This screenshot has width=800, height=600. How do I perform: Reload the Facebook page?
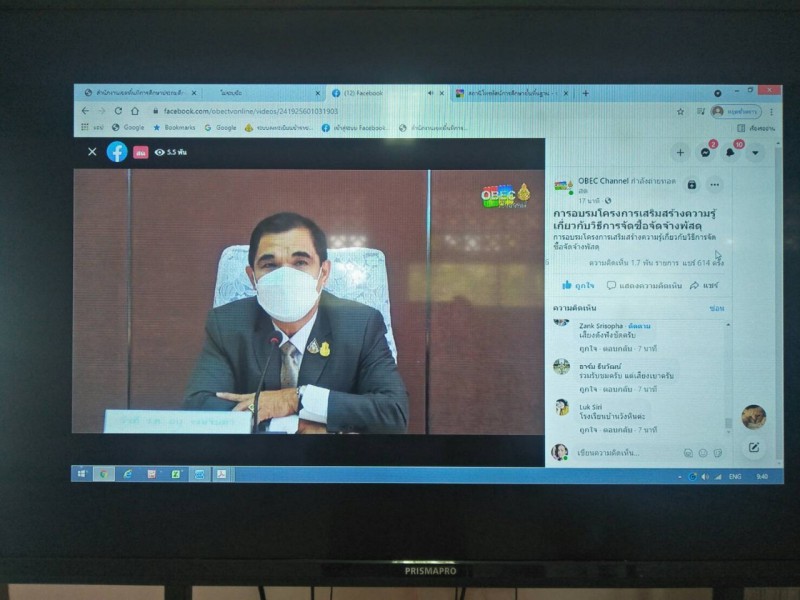(x=118, y=111)
